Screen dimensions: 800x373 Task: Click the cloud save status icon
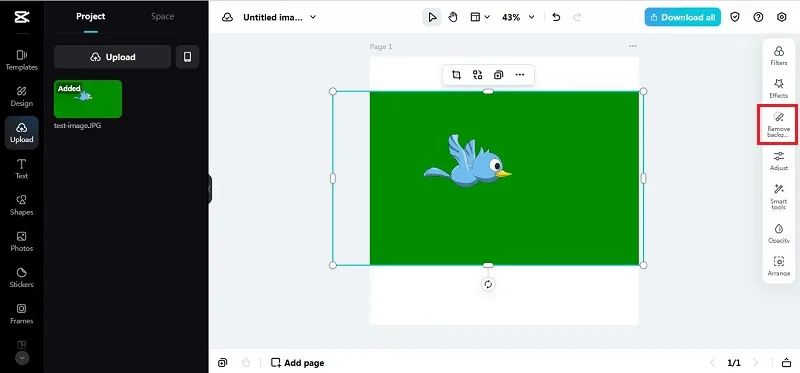(228, 17)
